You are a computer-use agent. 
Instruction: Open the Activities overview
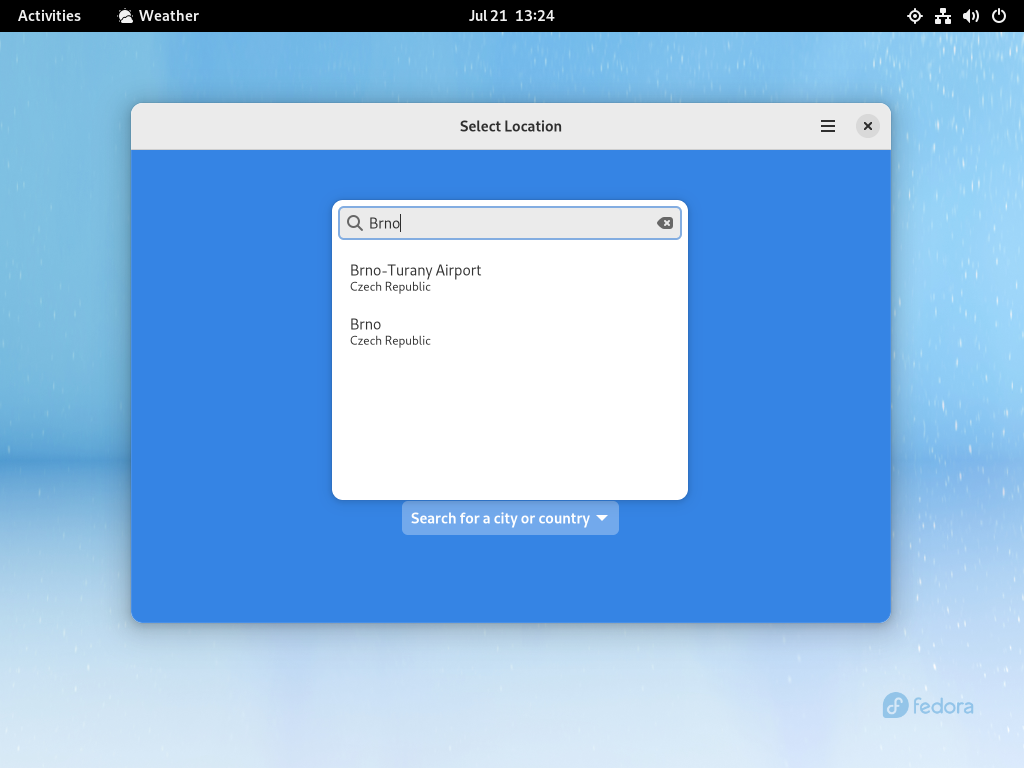[x=50, y=16]
